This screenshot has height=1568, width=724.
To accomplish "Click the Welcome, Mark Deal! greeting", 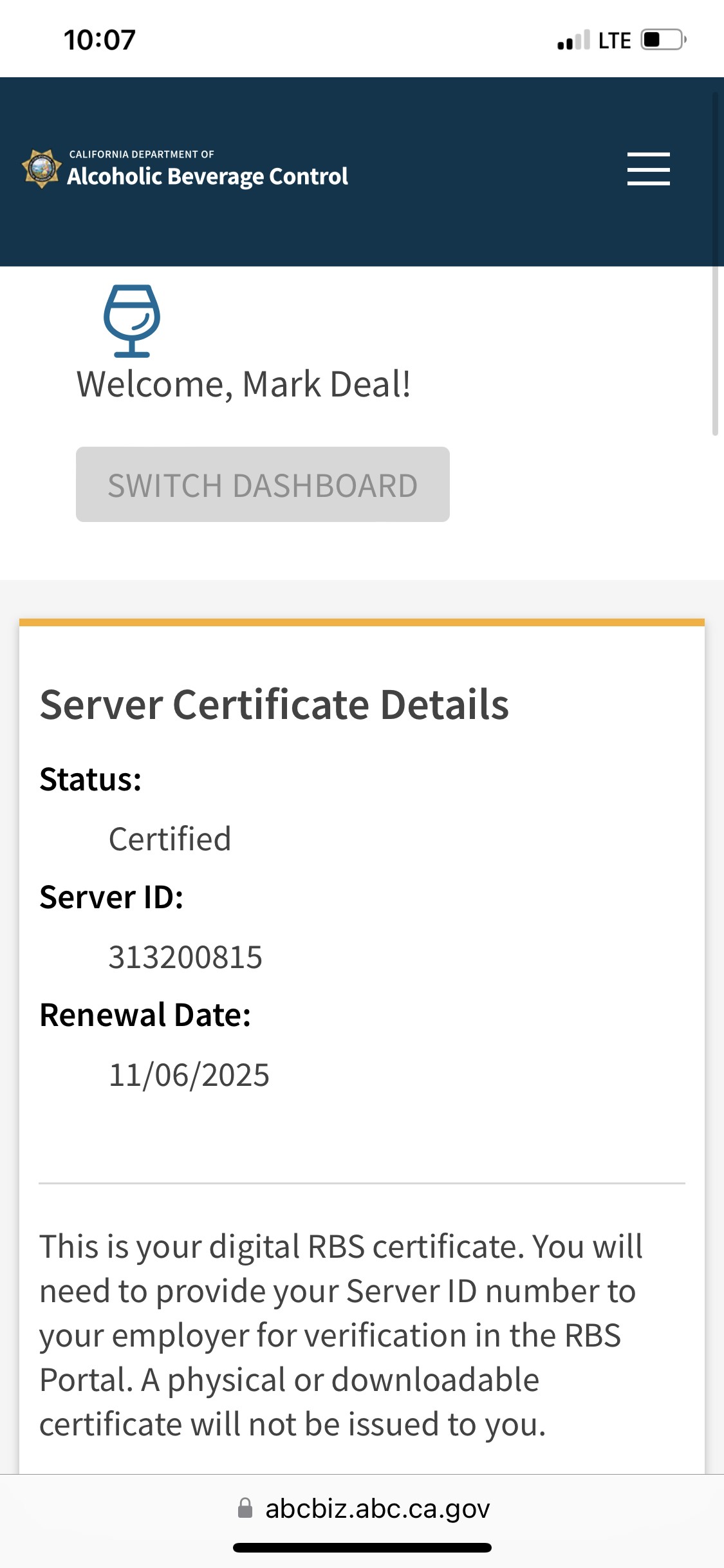I will [x=243, y=384].
